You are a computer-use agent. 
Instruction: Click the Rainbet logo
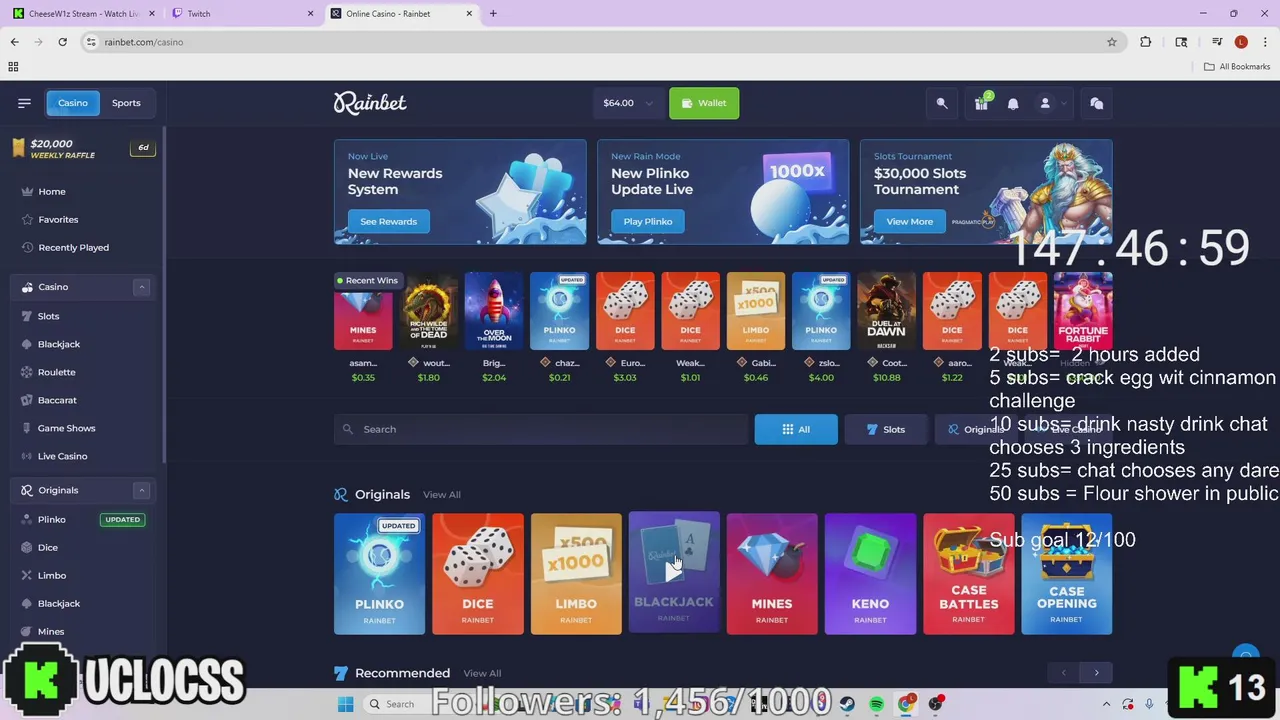[x=370, y=103]
